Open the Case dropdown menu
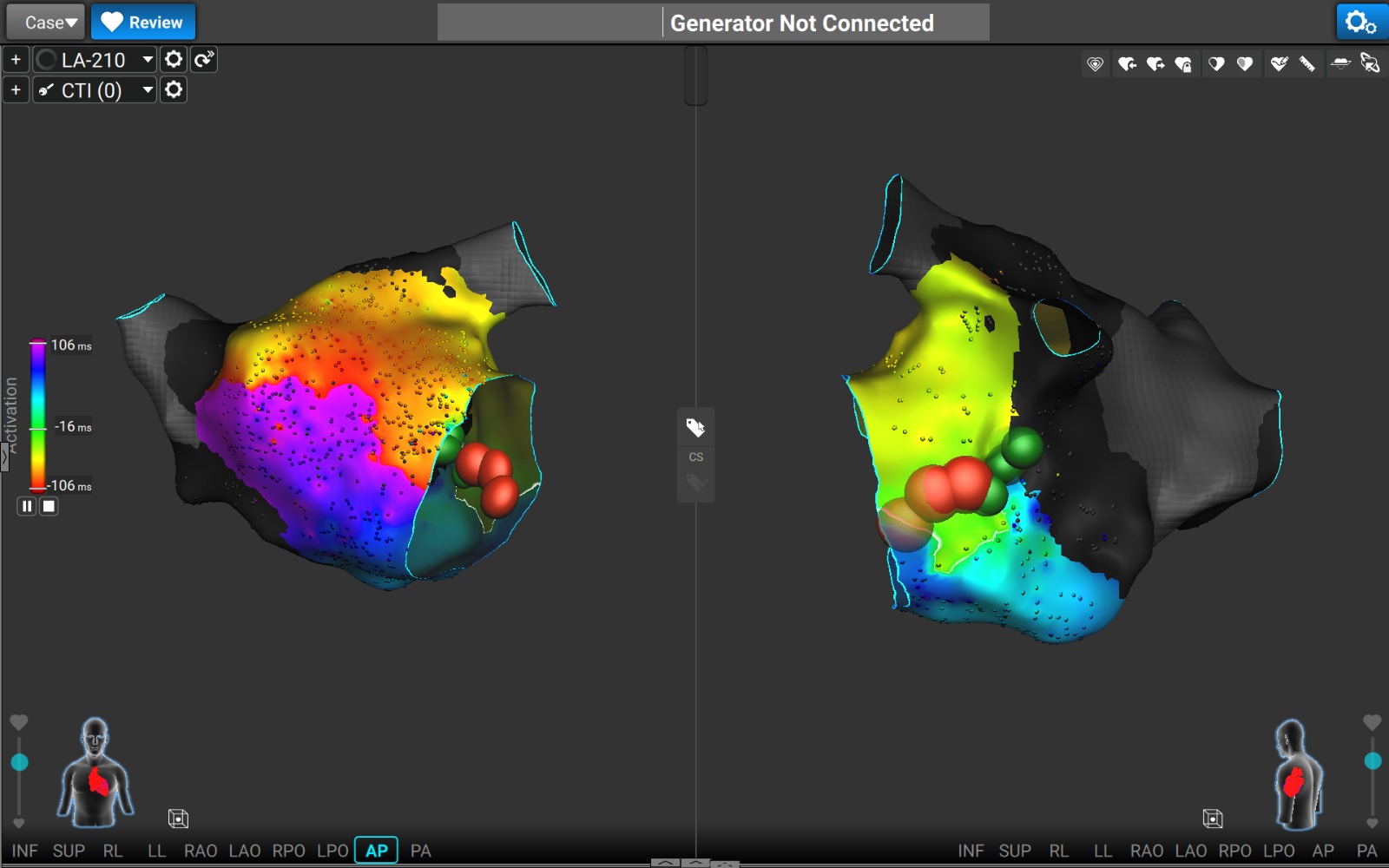Screen dimensions: 1389x868 46,23
